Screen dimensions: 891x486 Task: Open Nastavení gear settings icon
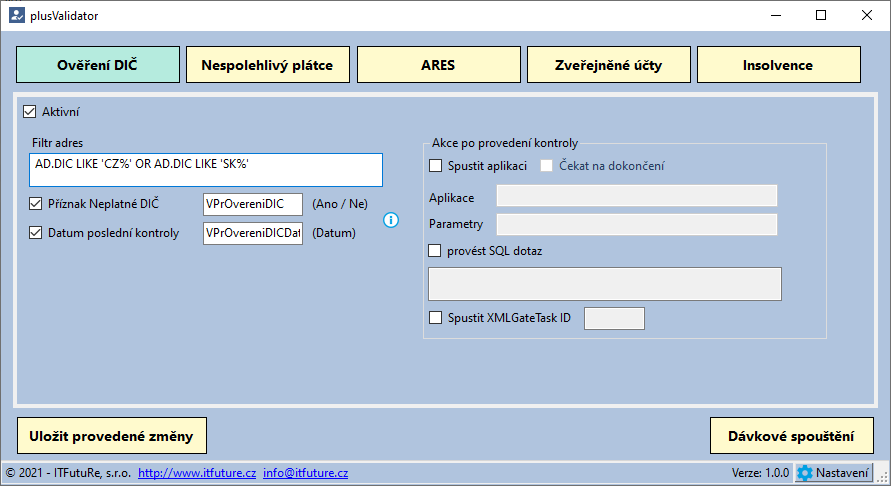805,473
